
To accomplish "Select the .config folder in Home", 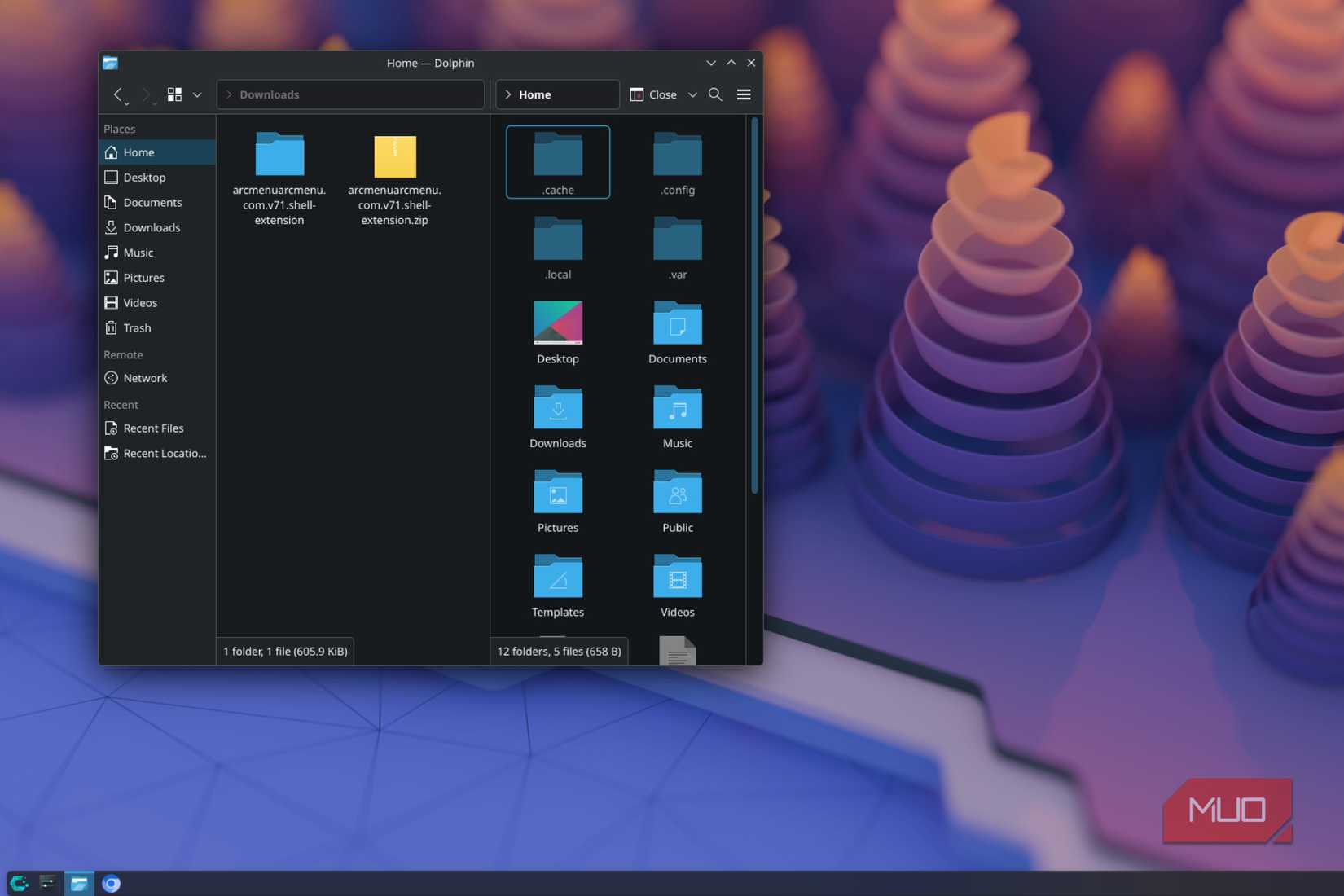I will (677, 161).
